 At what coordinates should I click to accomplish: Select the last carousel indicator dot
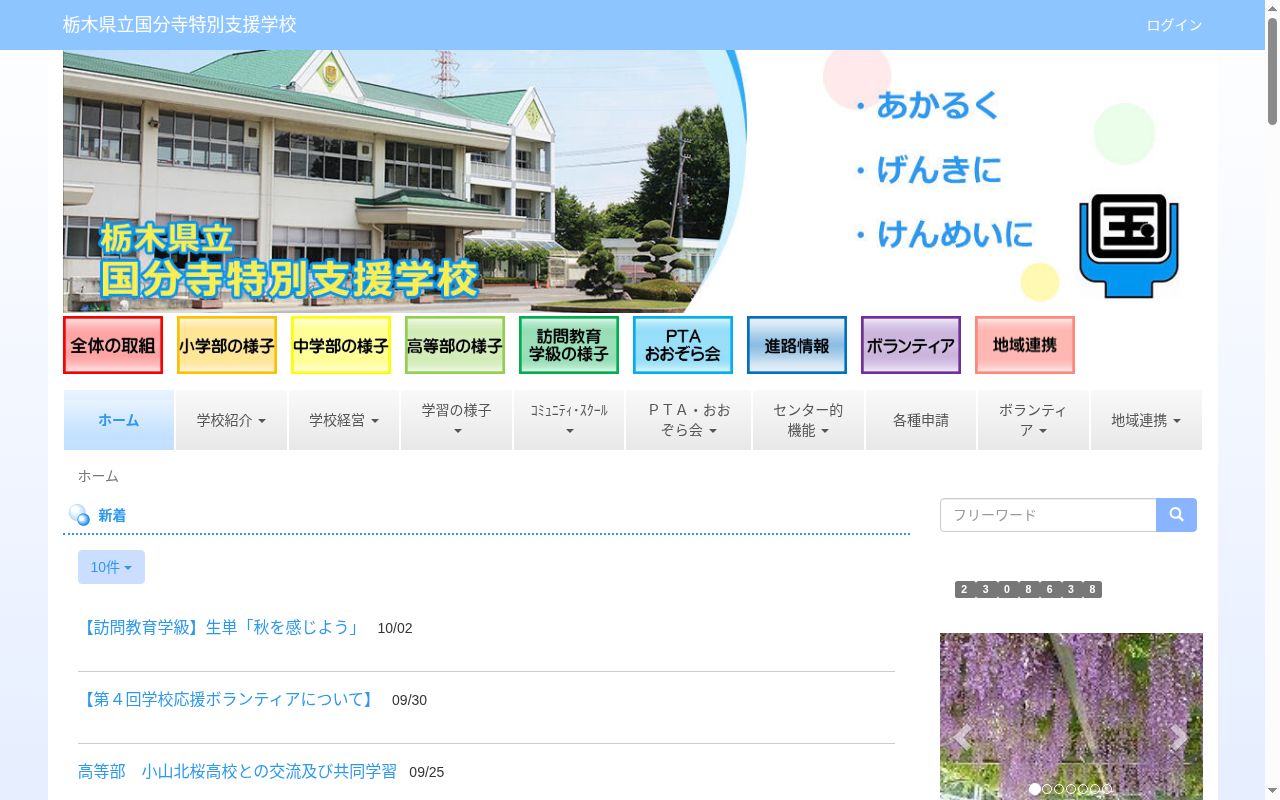(x=1107, y=789)
